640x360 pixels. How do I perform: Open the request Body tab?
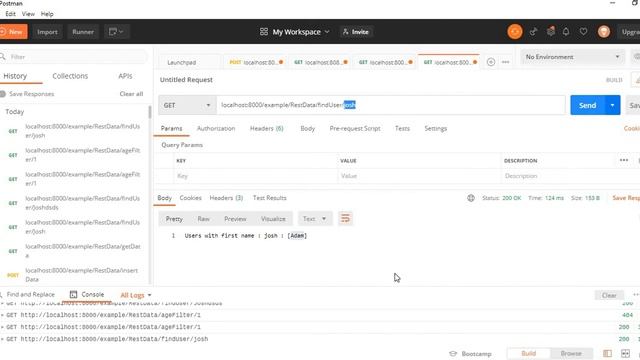(x=307, y=129)
